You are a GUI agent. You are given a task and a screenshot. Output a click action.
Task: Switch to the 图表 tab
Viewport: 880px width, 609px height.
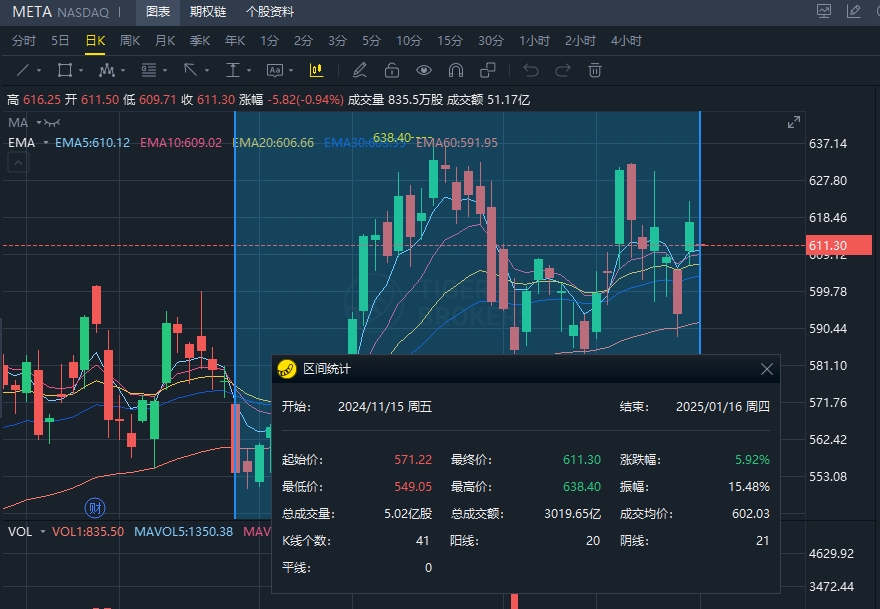click(158, 12)
